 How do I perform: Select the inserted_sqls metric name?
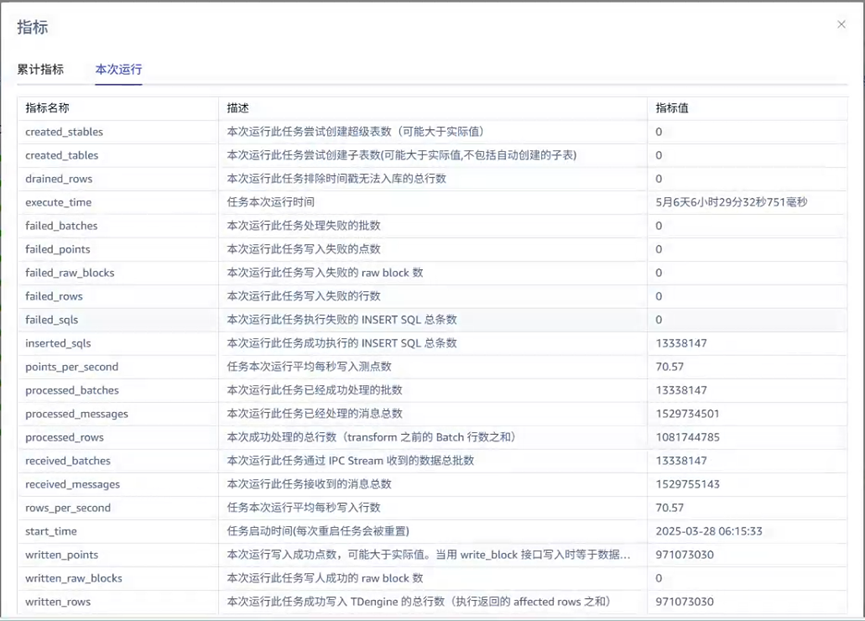(58, 343)
